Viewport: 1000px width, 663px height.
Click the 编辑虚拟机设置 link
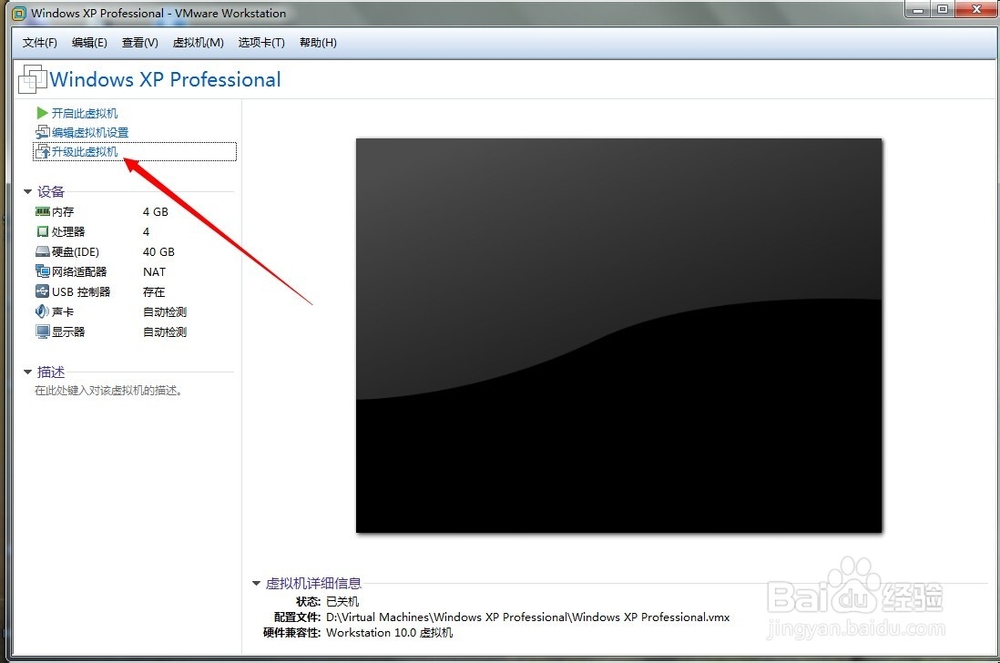[x=91, y=133]
